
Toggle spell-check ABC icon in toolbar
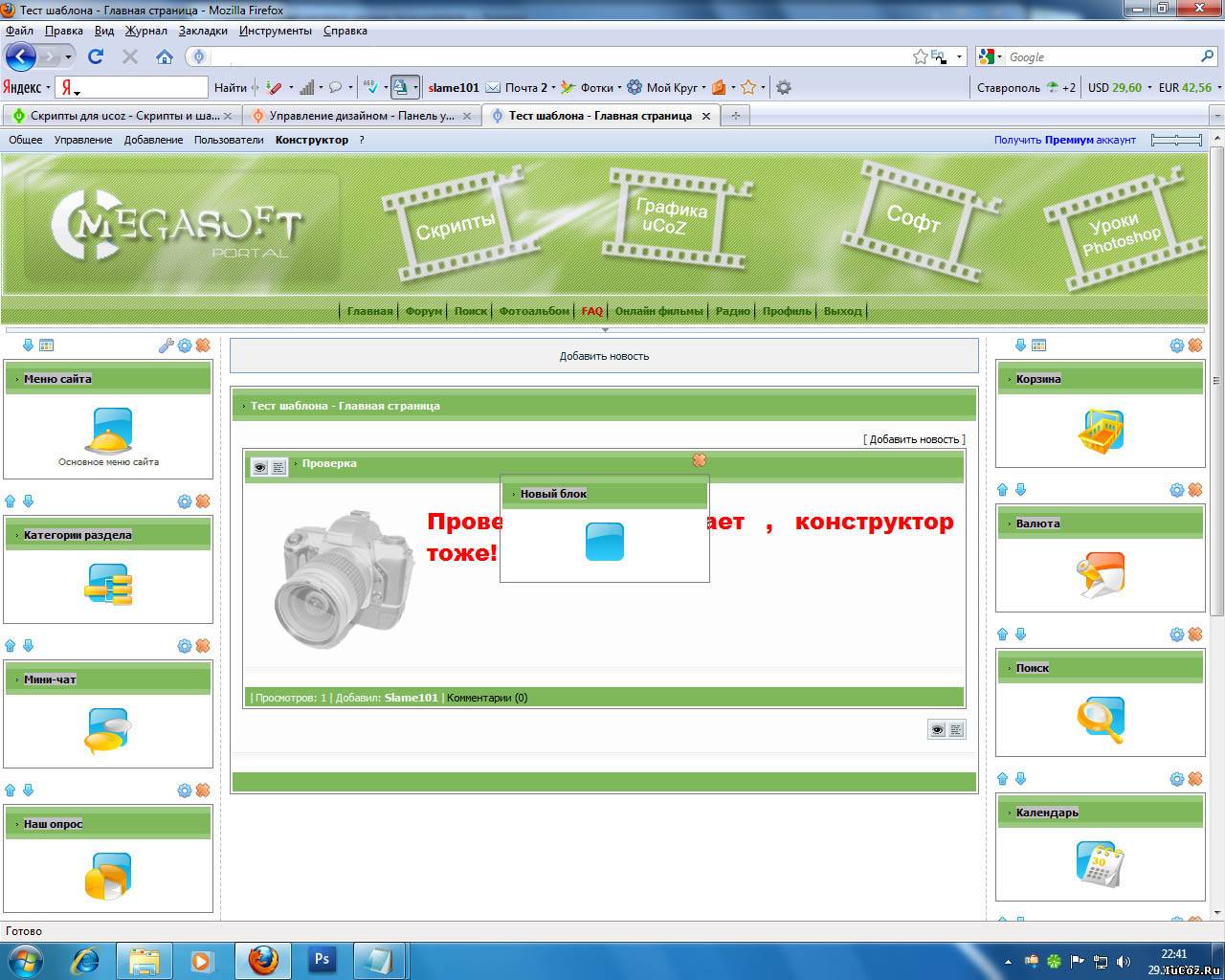(372, 87)
